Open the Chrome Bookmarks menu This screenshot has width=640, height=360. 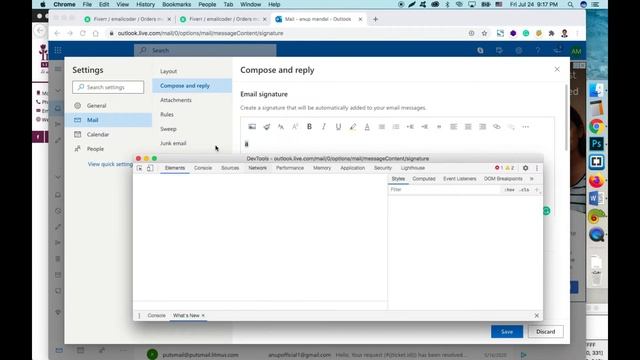(x=176, y=4)
